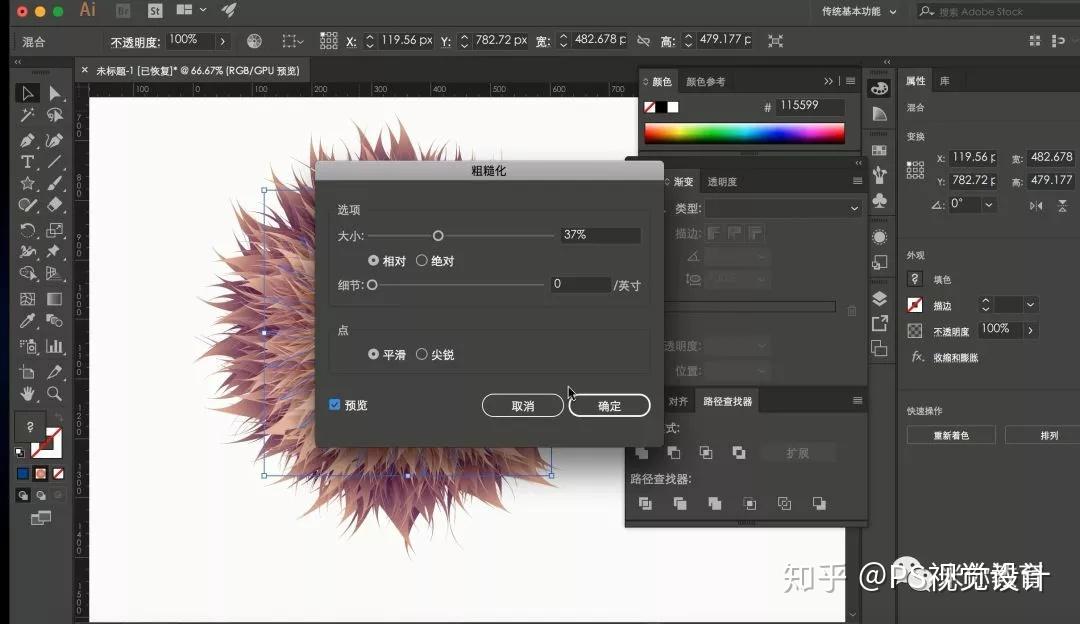Click the 大小 size slider handle
The height and width of the screenshot is (624, 1080).
click(x=438, y=236)
